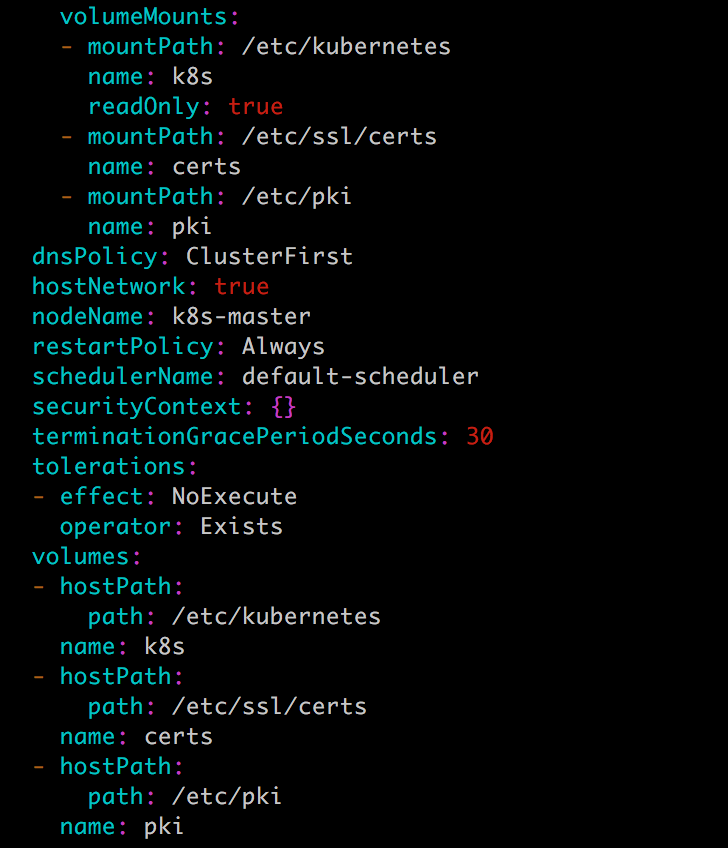Image resolution: width=728 pixels, height=848 pixels.
Task: Click the empty braces after securityContext
Action: pos(283,406)
